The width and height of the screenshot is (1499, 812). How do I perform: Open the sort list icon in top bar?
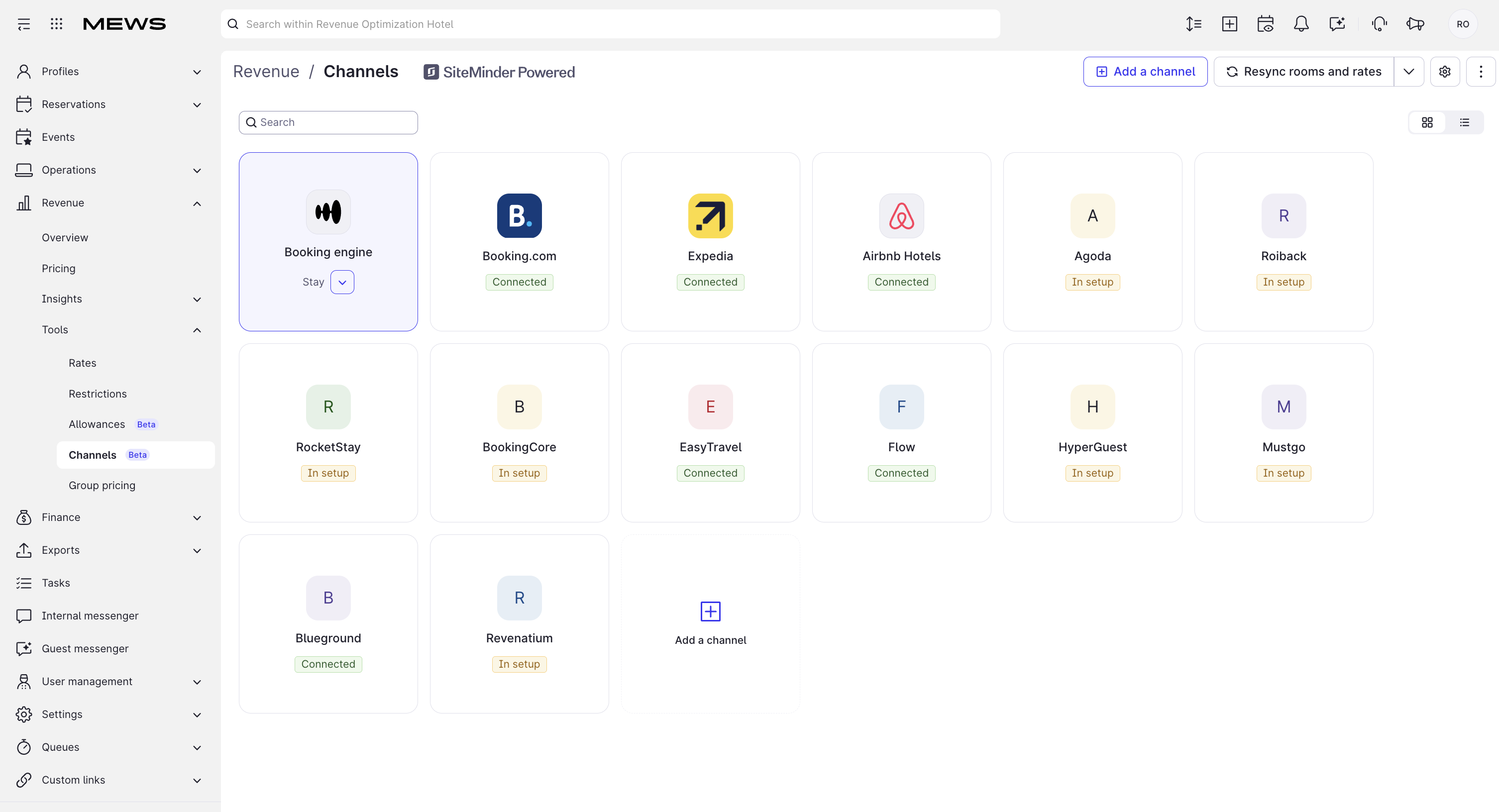1193,24
